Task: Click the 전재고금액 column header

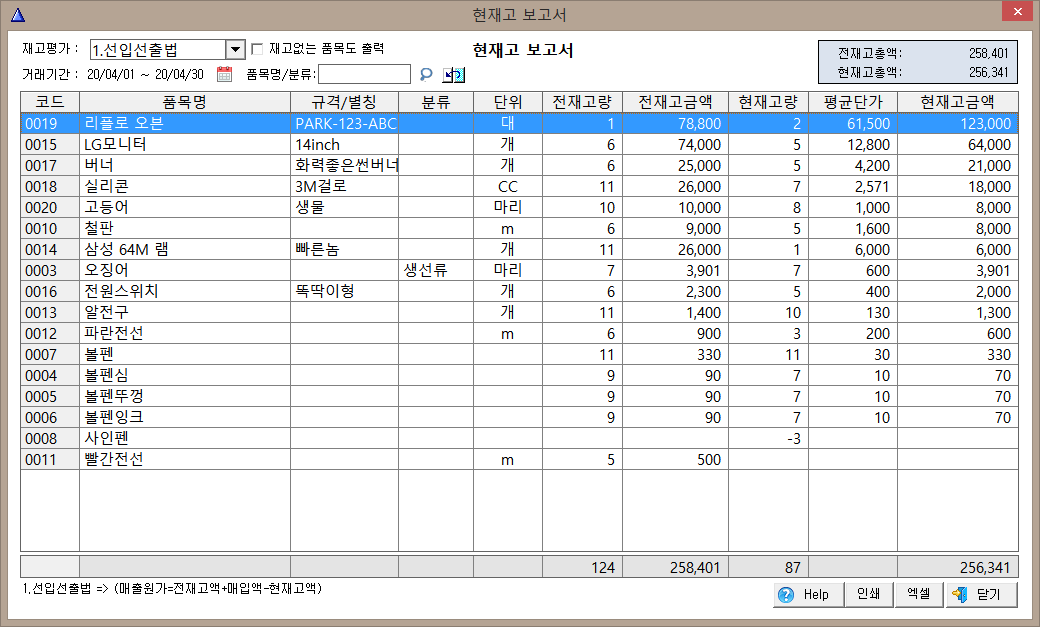Action: pyautogui.click(x=675, y=102)
